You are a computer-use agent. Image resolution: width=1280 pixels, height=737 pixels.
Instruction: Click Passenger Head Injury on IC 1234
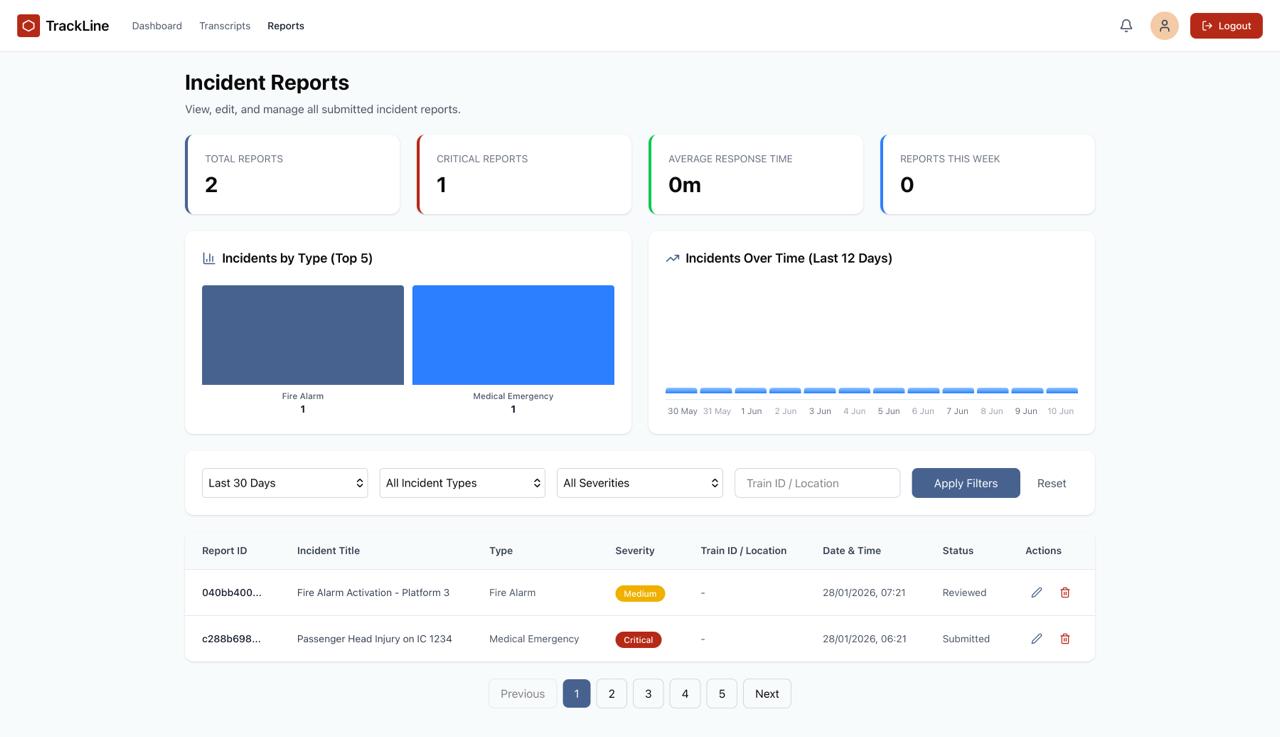(x=374, y=638)
